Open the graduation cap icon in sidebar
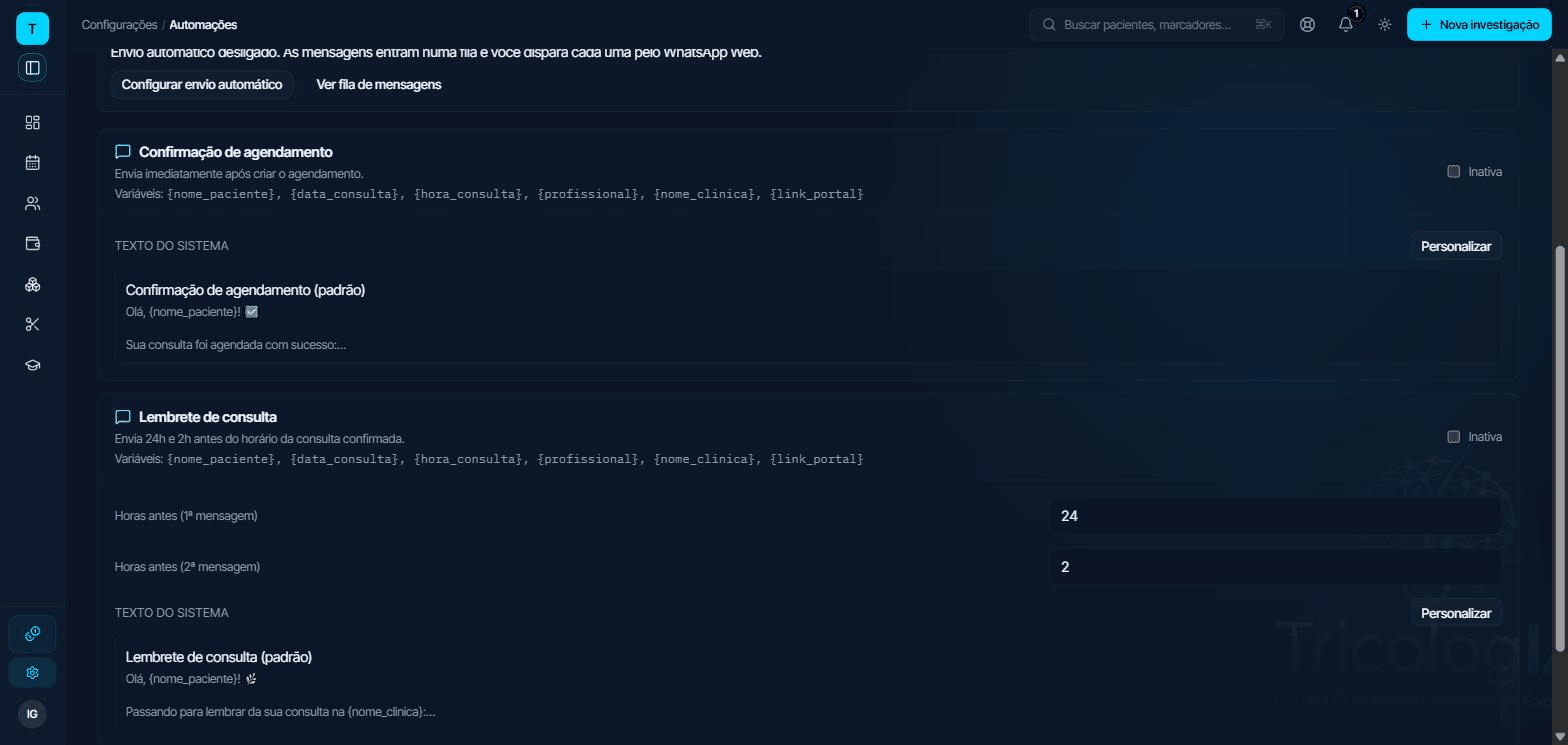The width and height of the screenshot is (1568, 745). point(32,365)
